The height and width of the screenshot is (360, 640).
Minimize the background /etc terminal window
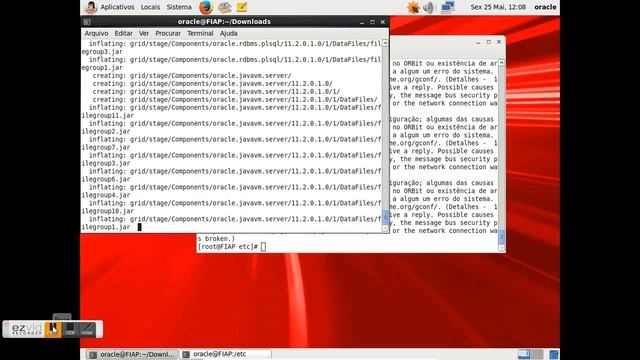tap(478, 42)
